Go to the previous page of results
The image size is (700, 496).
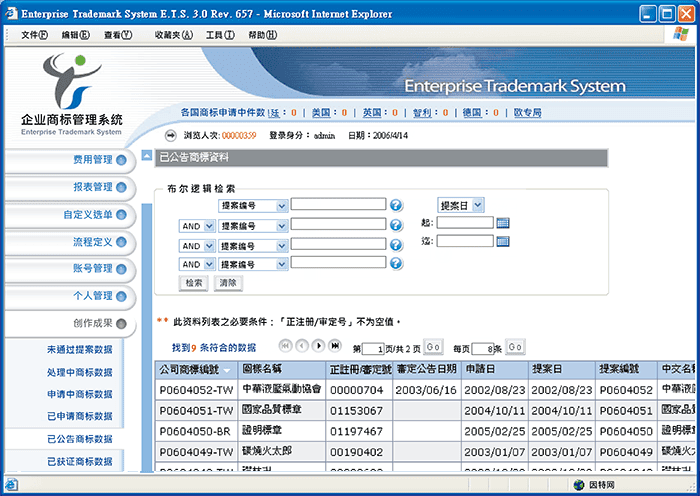pos(302,346)
